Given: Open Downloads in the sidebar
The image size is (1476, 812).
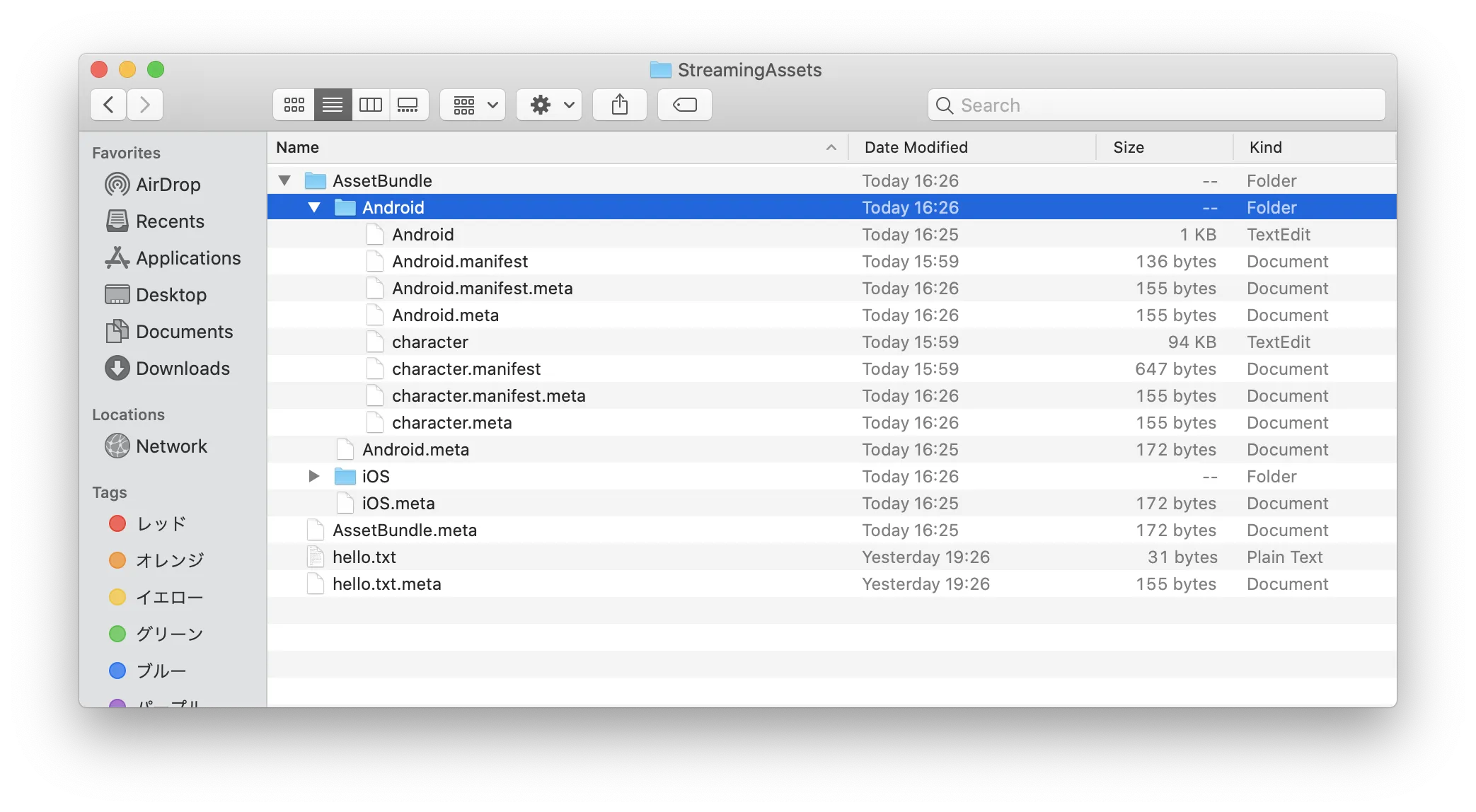Looking at the screenshot, I should point(182,369).
